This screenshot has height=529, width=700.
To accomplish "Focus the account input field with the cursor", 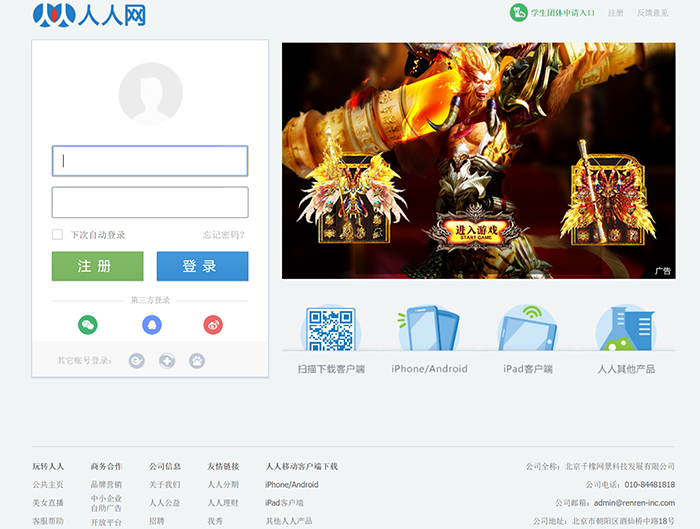I will click(150, 161).
